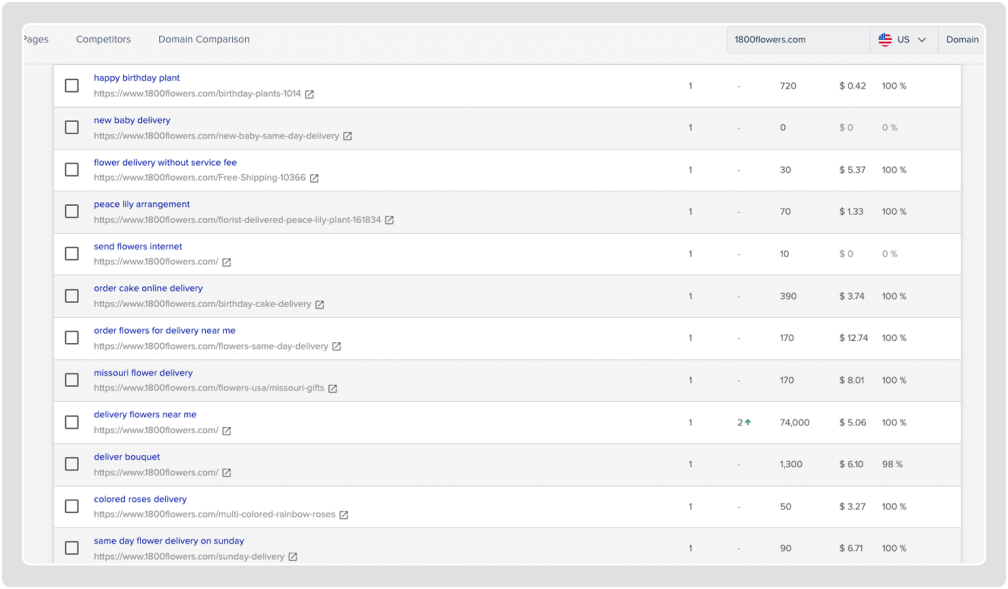Open the Domain Comparison tab
This screenshot has width=1008, height=589.
[x=204, y=40]
